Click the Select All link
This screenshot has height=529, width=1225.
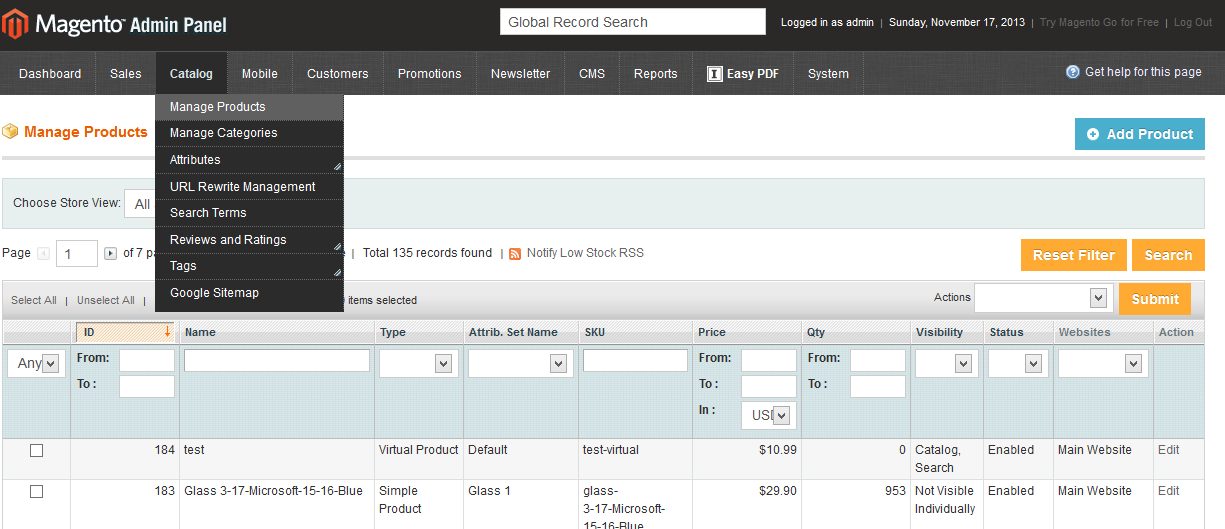tap(34, 300)
